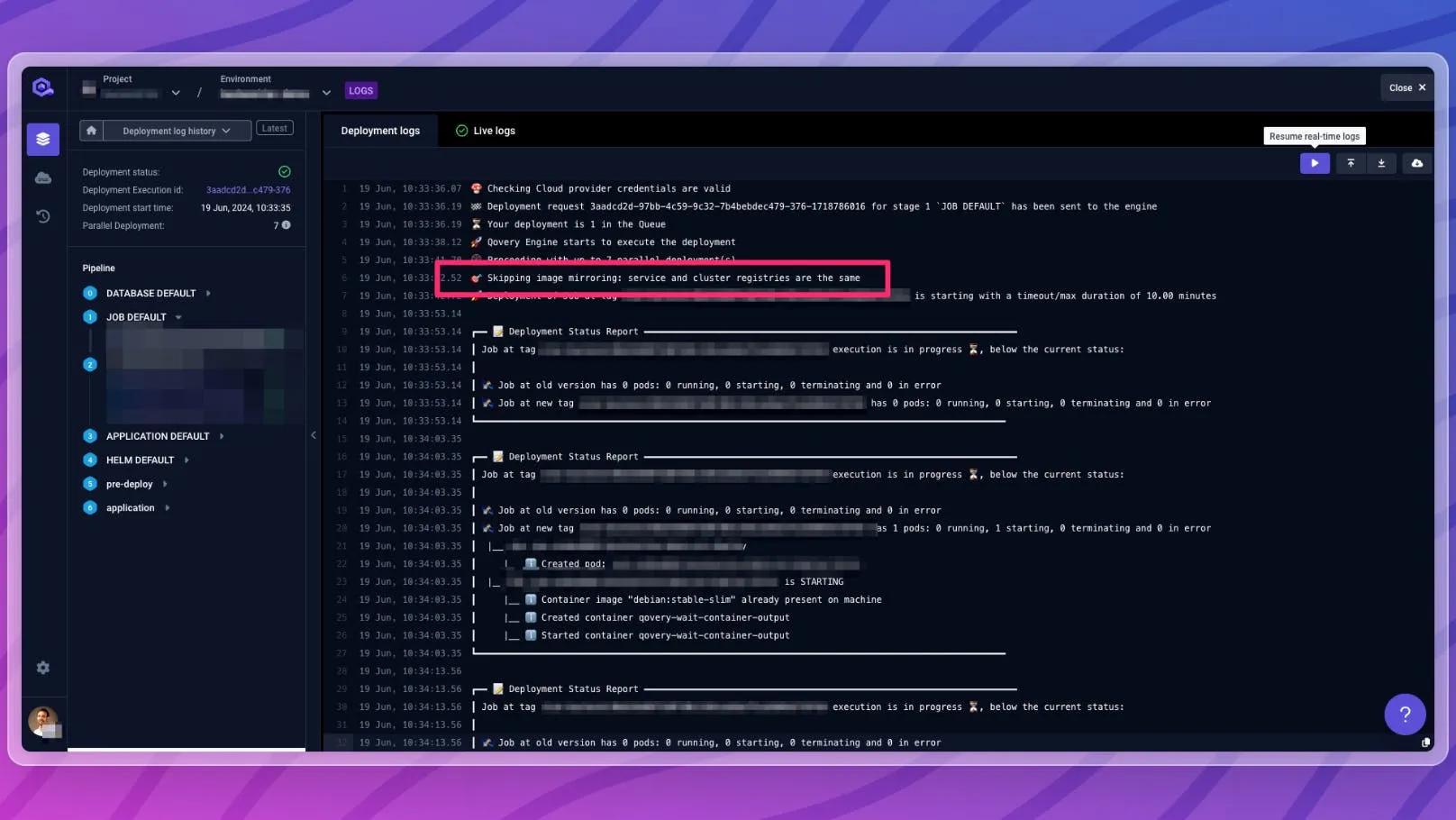Select stage 3 circle badge APPLICATION DEFAULT
The image size is (1456, 820).
(90, 436)
